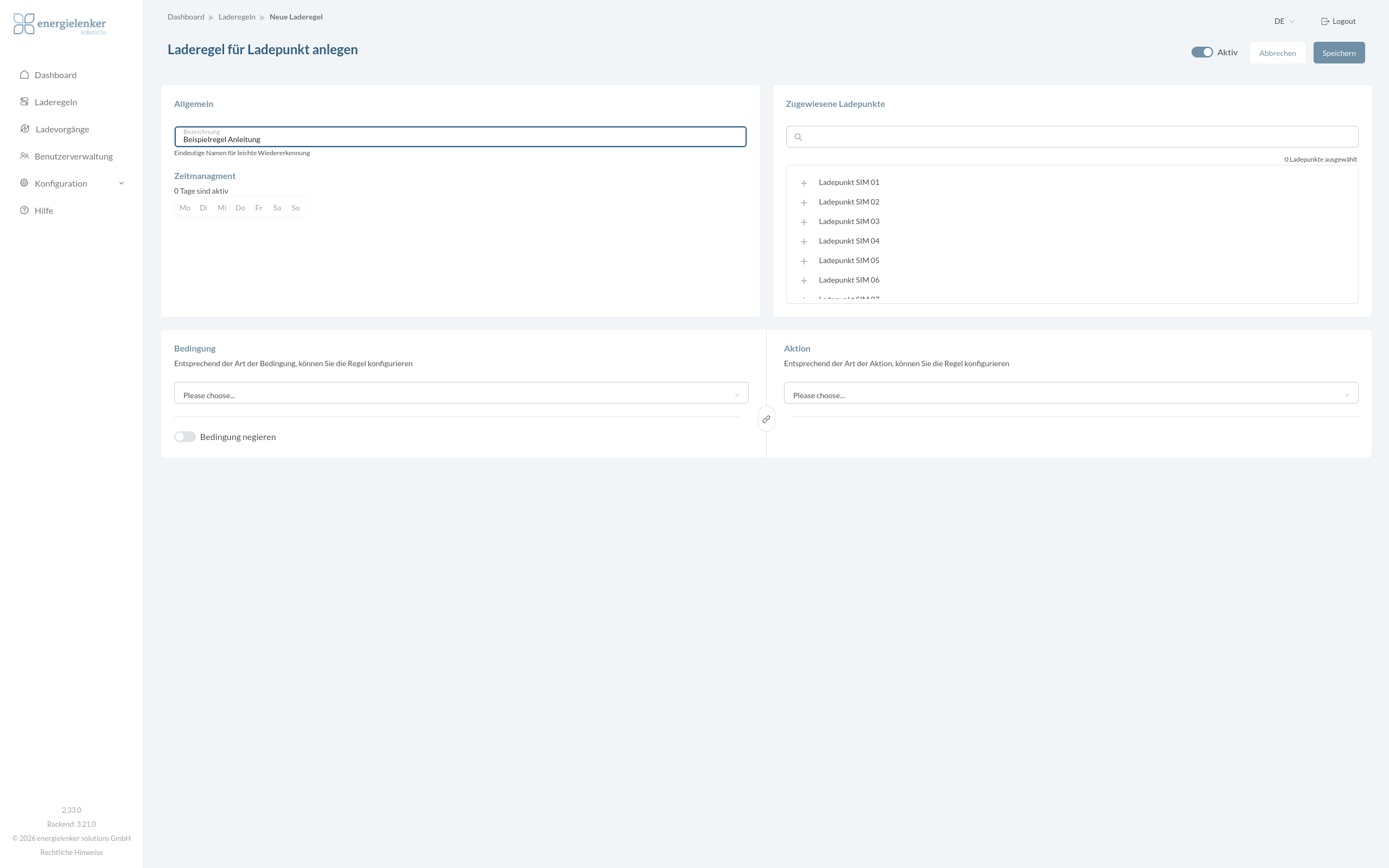
Task: Click the Dashboard home icon in sidebar
Action: coord(24,75)
